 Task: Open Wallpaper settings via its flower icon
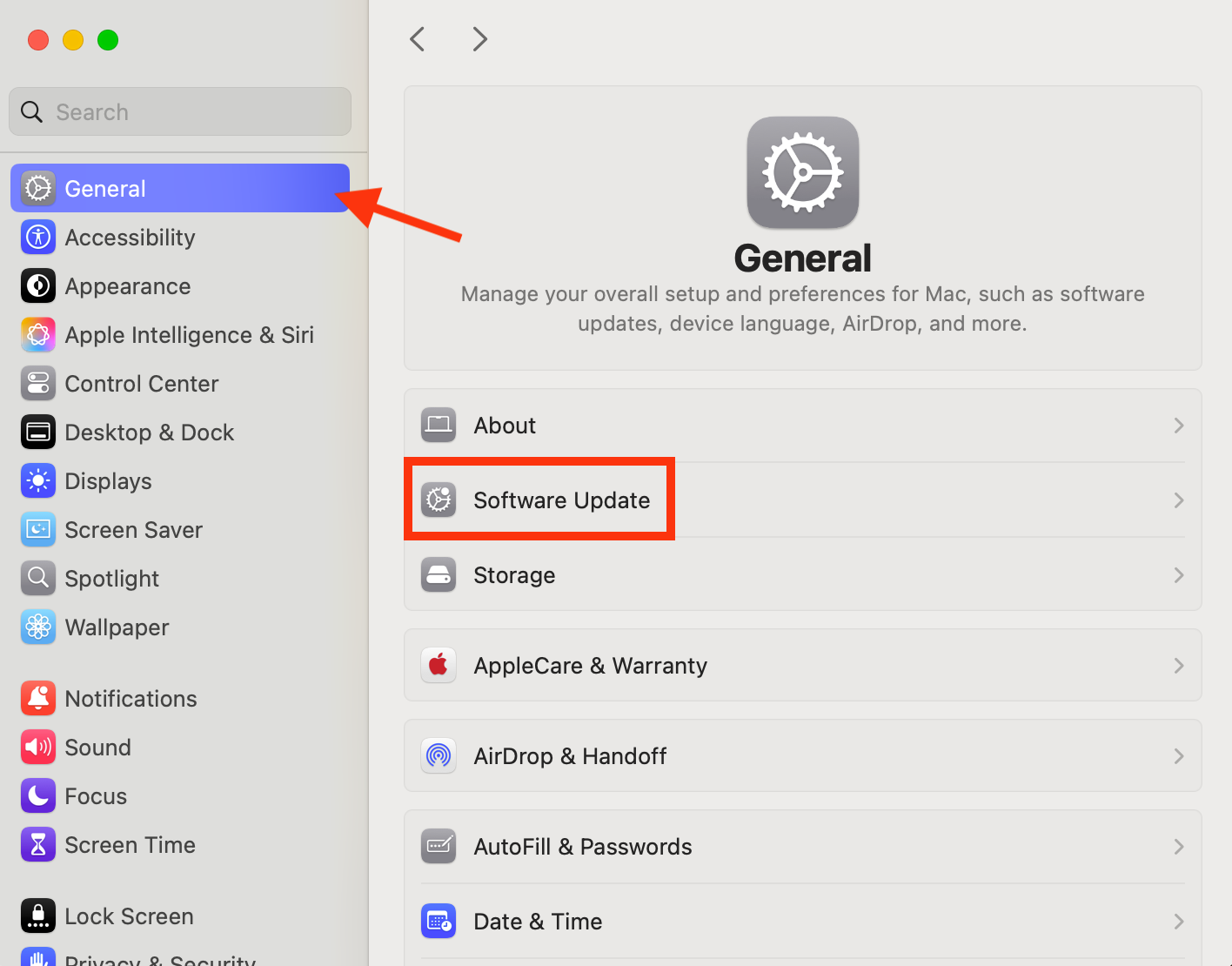pyautogui.click(x=37, y=627)
